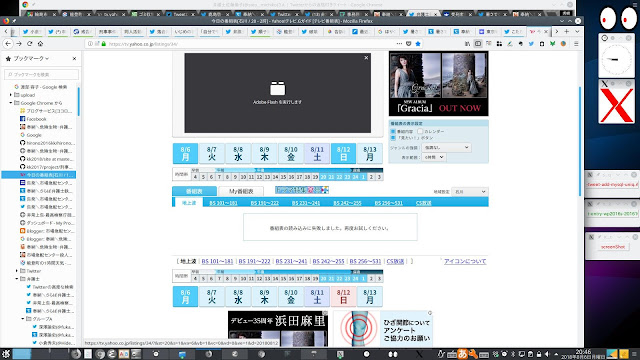Click the Pocket save icon in address bar
Image resolution: width=640 pixels, height=360 pixels.
[409, 44]
